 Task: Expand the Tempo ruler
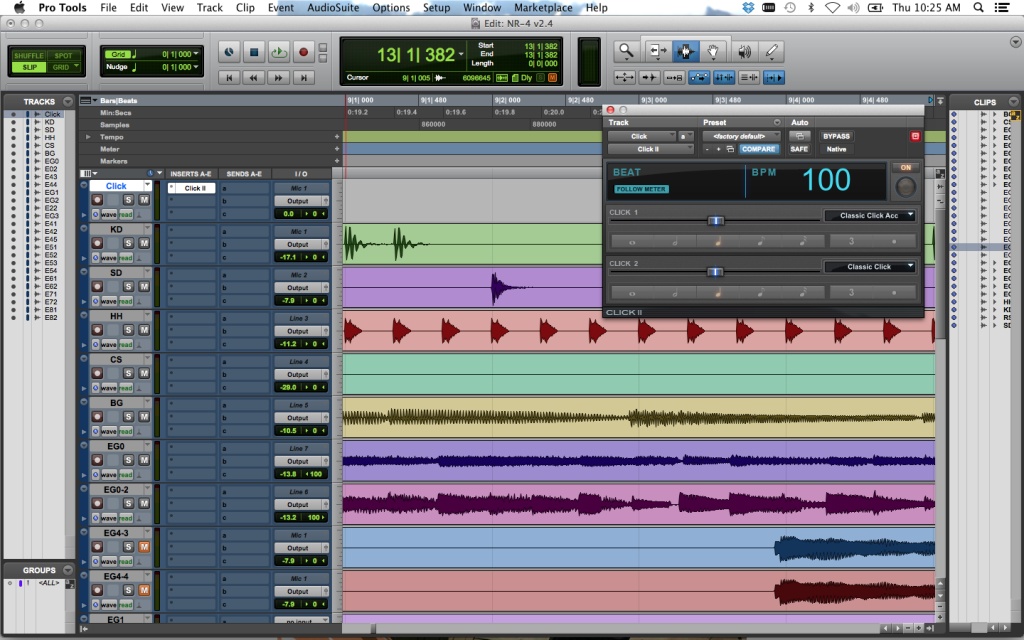pyautogui.click(x=88, y=137)
